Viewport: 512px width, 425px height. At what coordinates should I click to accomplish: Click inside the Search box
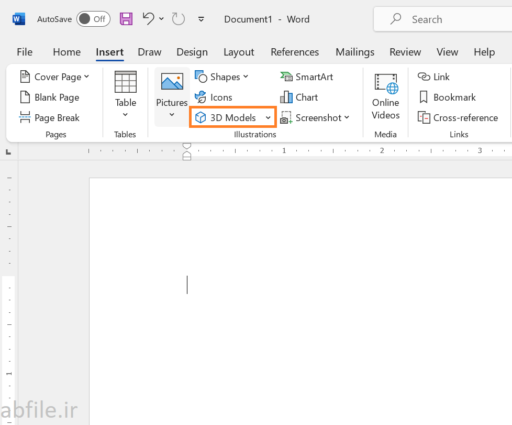(x=443, y=19)
